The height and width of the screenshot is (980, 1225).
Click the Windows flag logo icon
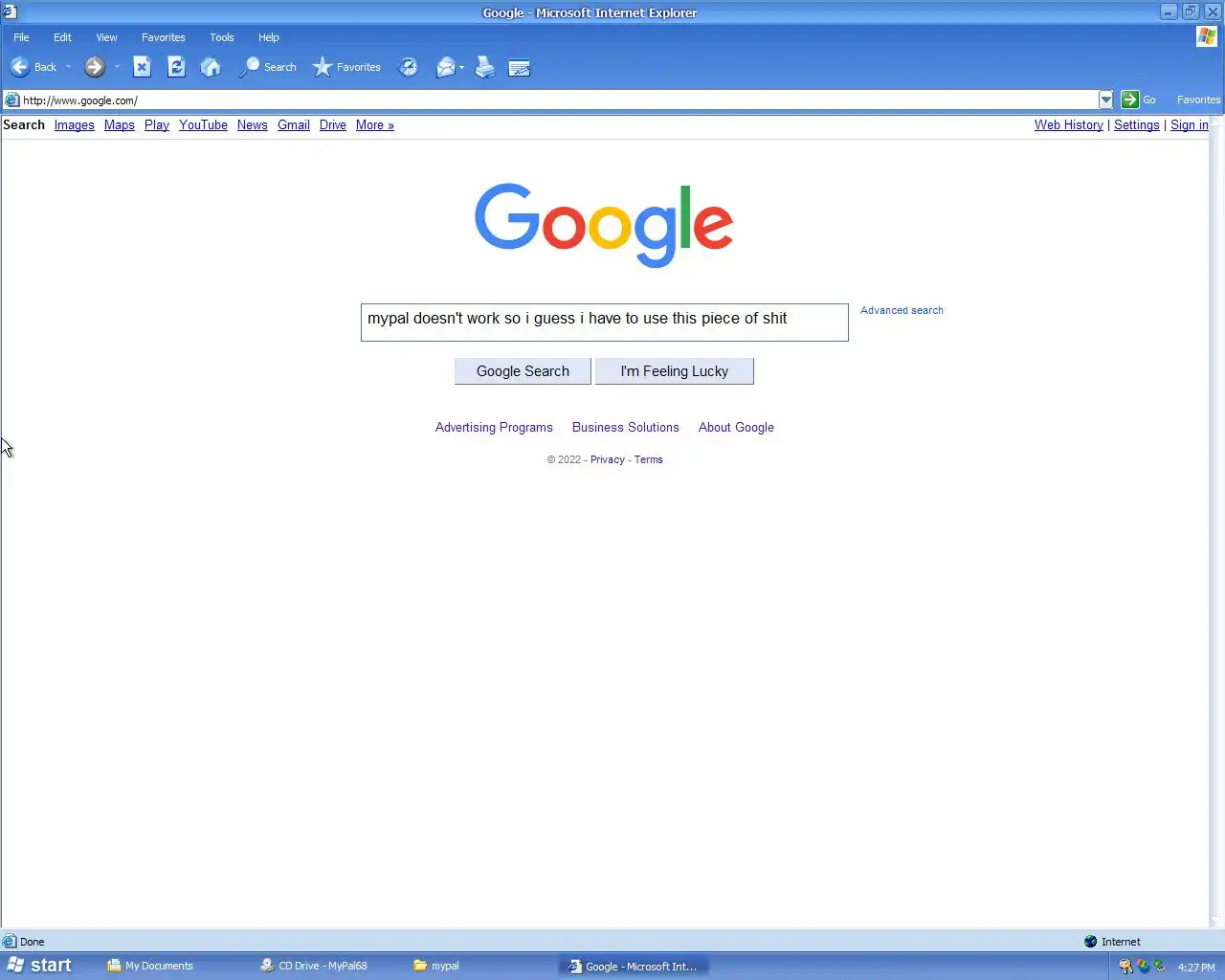(x=1207, y=36)
